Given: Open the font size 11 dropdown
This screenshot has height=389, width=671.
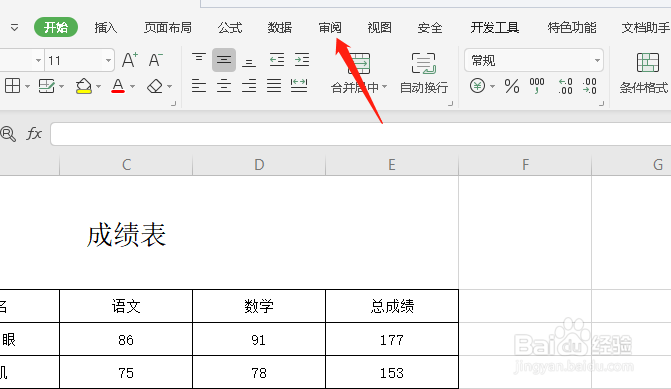Looking at the screenshot, I should tap(109, 60).
